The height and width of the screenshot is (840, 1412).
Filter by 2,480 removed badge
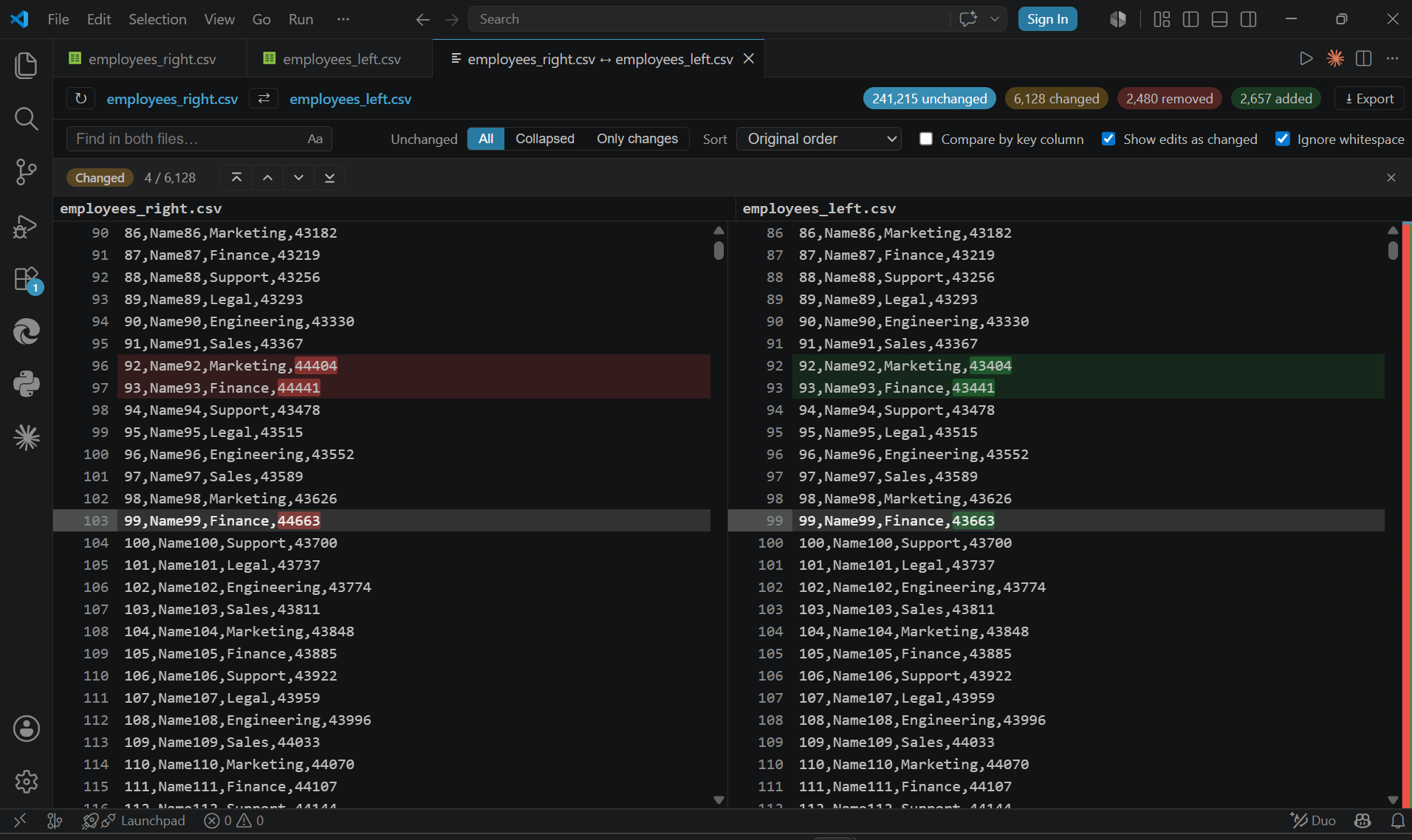click(1169, 98)
